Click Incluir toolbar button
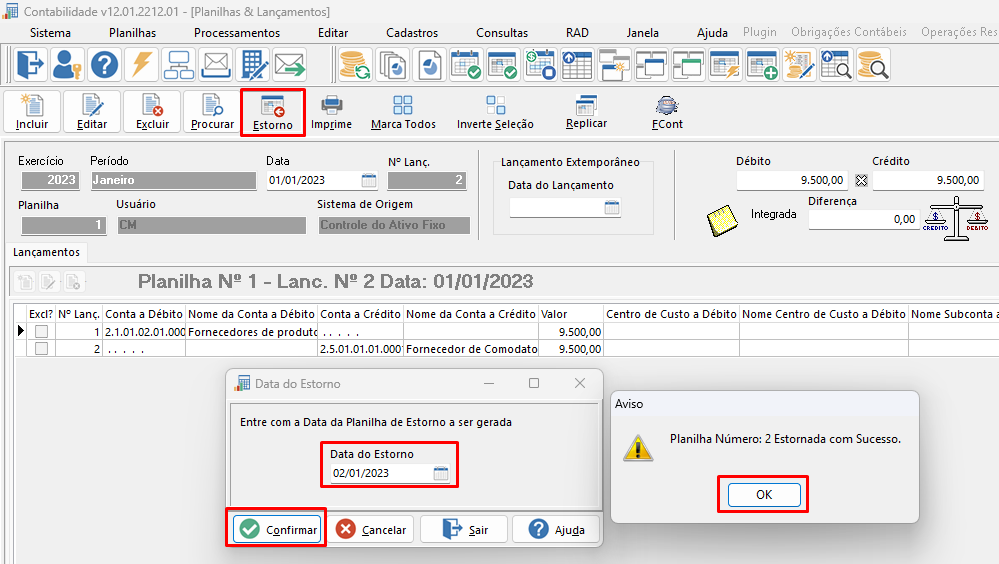This screenshot has width=999, height=564. 32,112
